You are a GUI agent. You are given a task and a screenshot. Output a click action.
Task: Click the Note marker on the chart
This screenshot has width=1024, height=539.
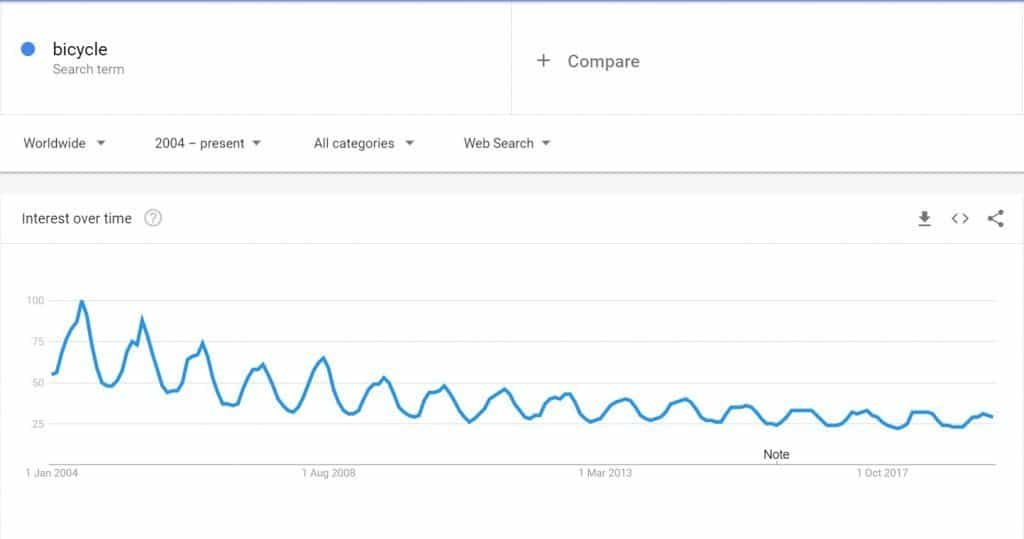pyautogui.click(x=776, y=454)
